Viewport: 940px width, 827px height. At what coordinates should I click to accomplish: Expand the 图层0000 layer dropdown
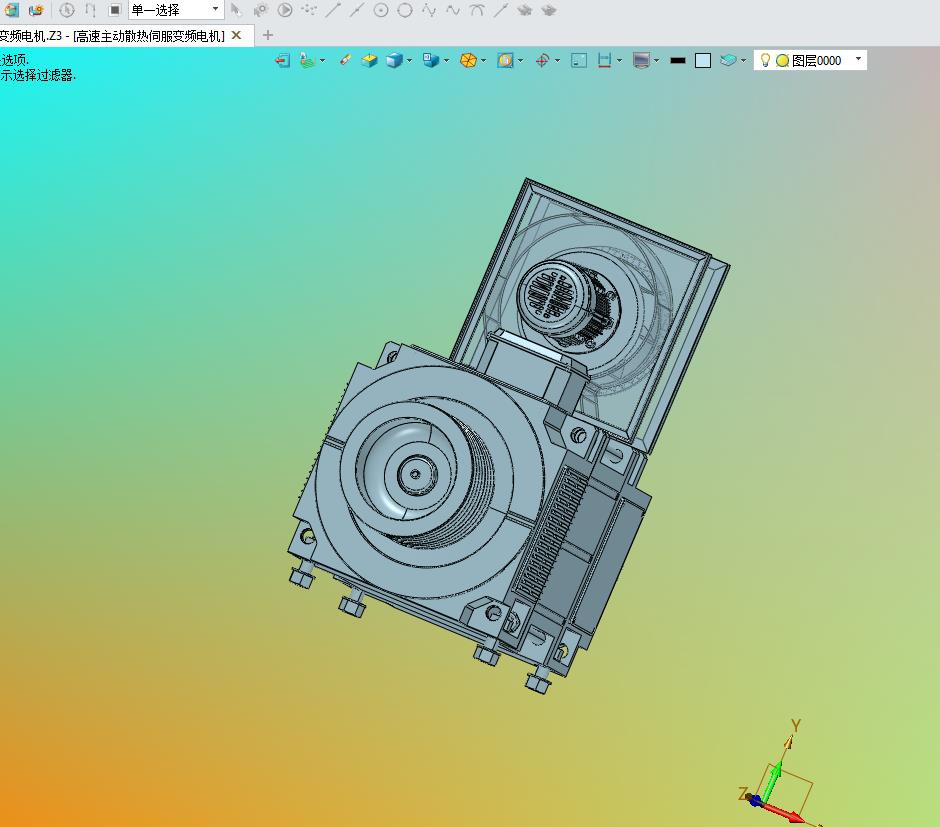point(858,59)
